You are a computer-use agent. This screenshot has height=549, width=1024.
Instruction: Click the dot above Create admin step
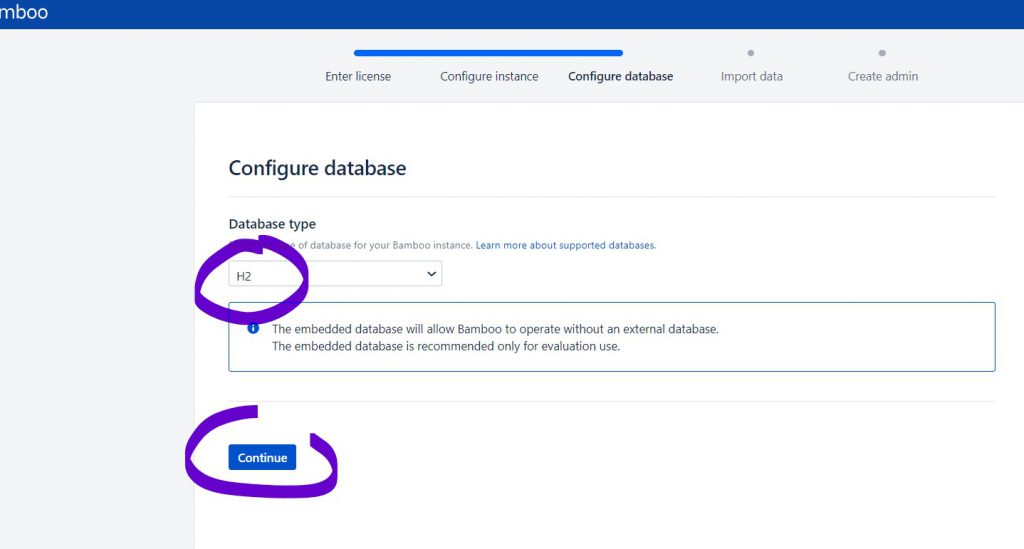click(882, 53)
